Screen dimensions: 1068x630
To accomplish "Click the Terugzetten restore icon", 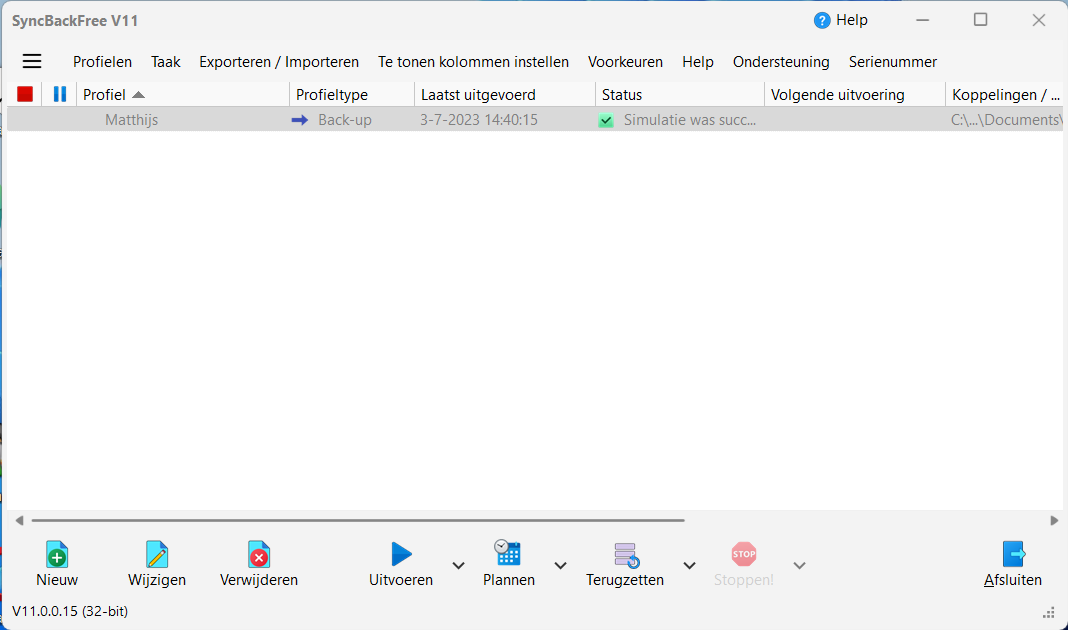I will coord(625,555).
